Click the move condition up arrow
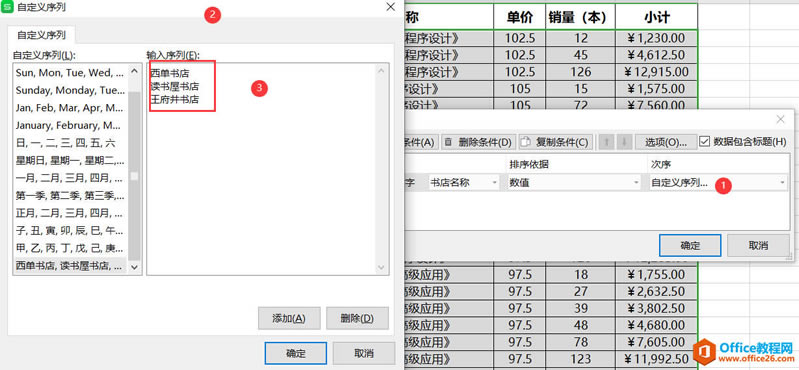 point(606,142)
